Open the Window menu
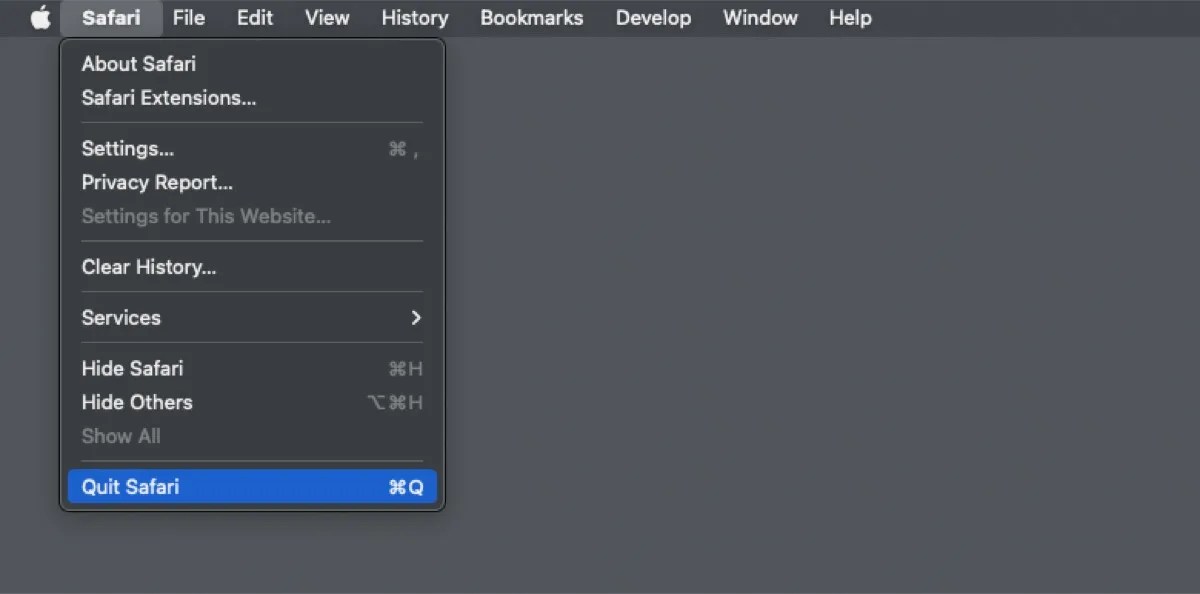The image size is (1200, 594). 760,17
